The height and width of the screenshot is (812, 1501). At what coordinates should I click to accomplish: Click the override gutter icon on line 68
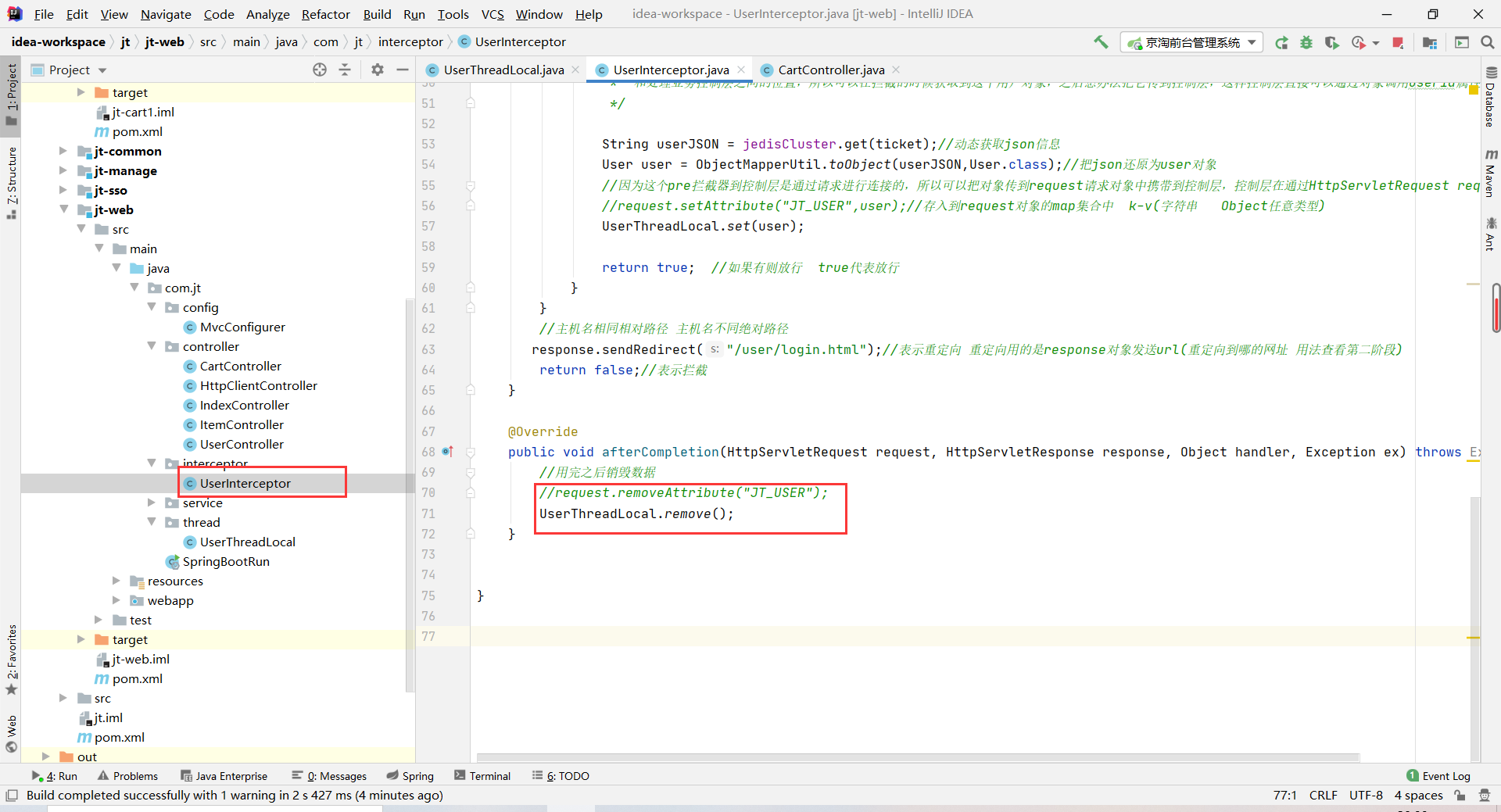tap(447, 452)
